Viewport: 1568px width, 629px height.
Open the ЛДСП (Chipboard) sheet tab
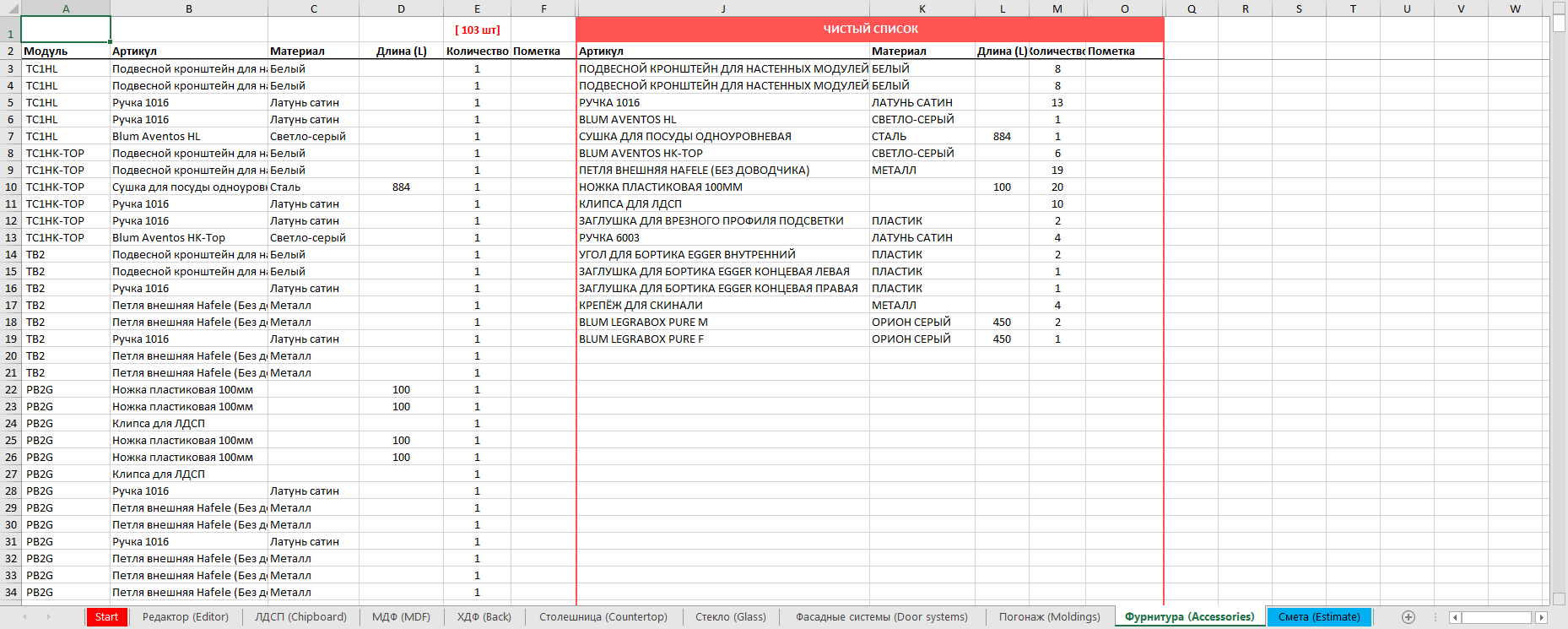(300, 617)
